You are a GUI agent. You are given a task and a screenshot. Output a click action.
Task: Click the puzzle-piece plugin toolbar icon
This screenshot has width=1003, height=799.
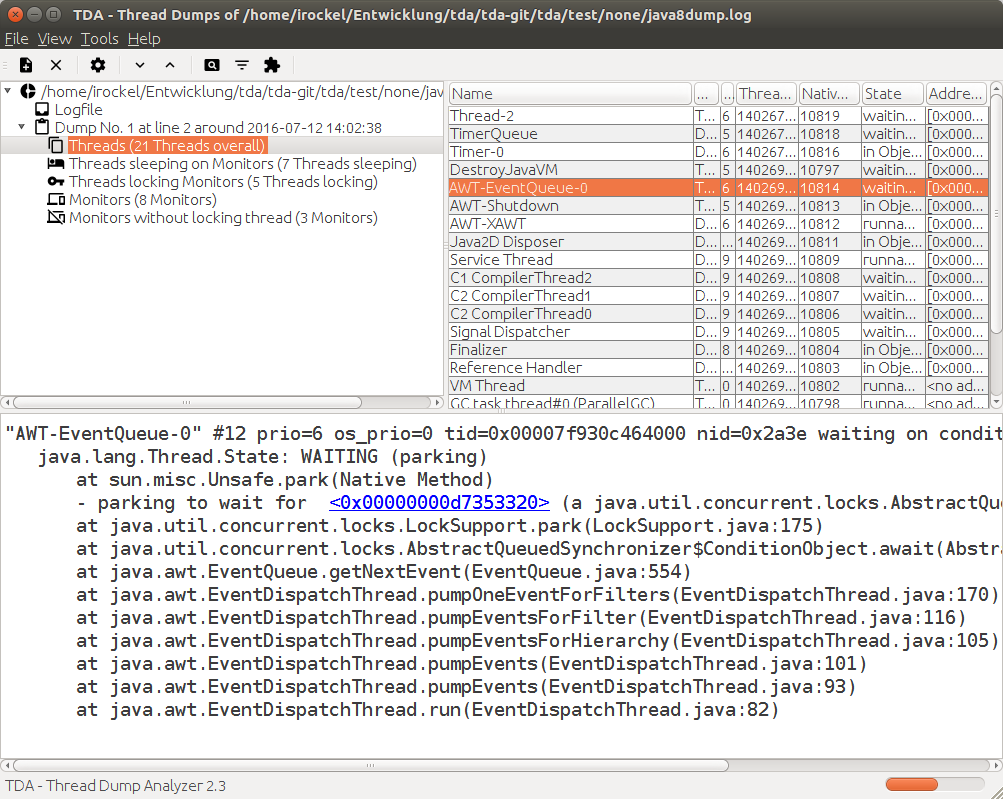pos(272,65)
